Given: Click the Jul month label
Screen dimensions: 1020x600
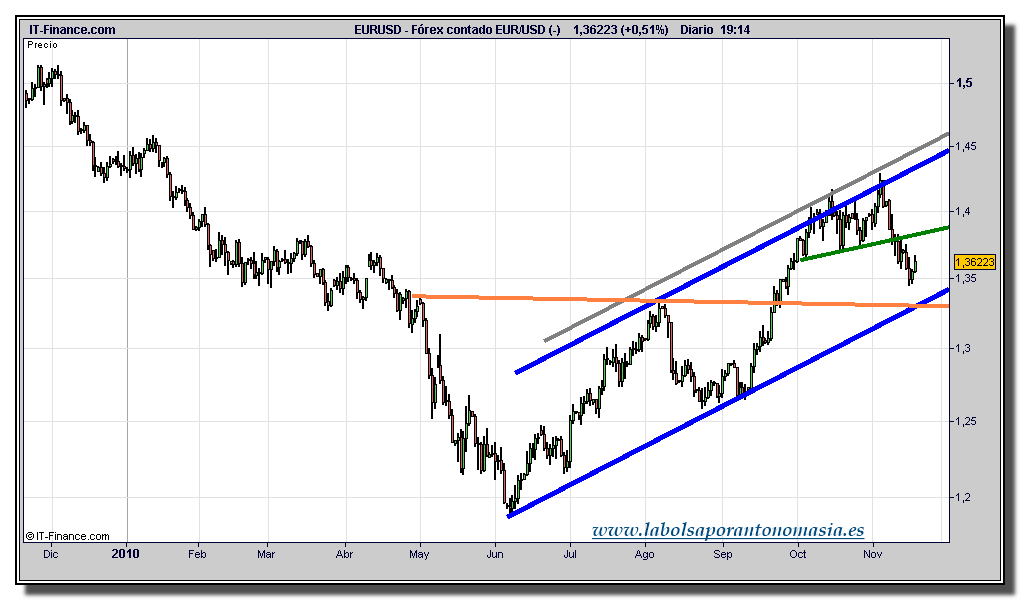Looking at the screenshot, I should (x=570, y=554).
